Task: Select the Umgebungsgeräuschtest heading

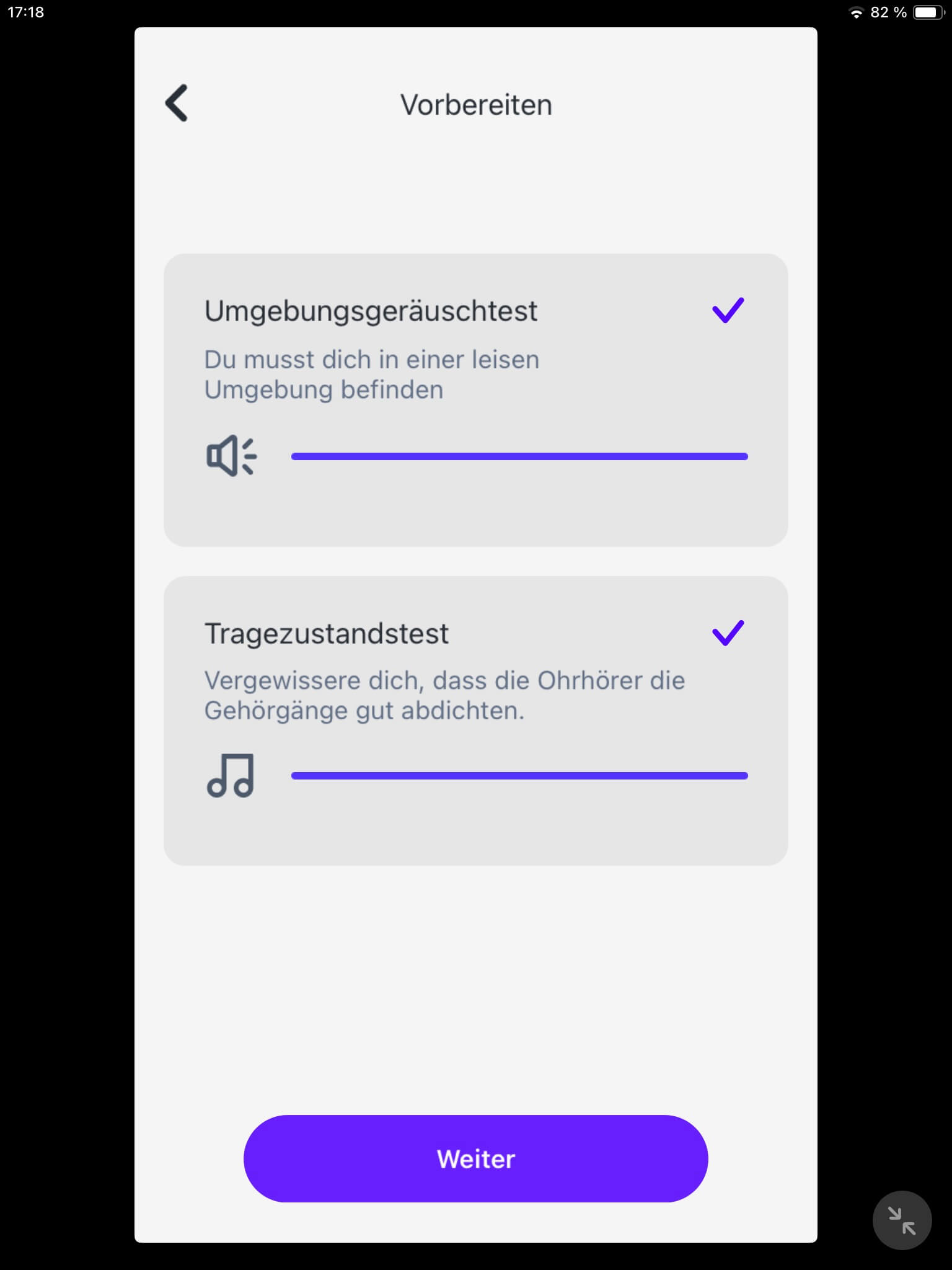Action: [371, 311]
